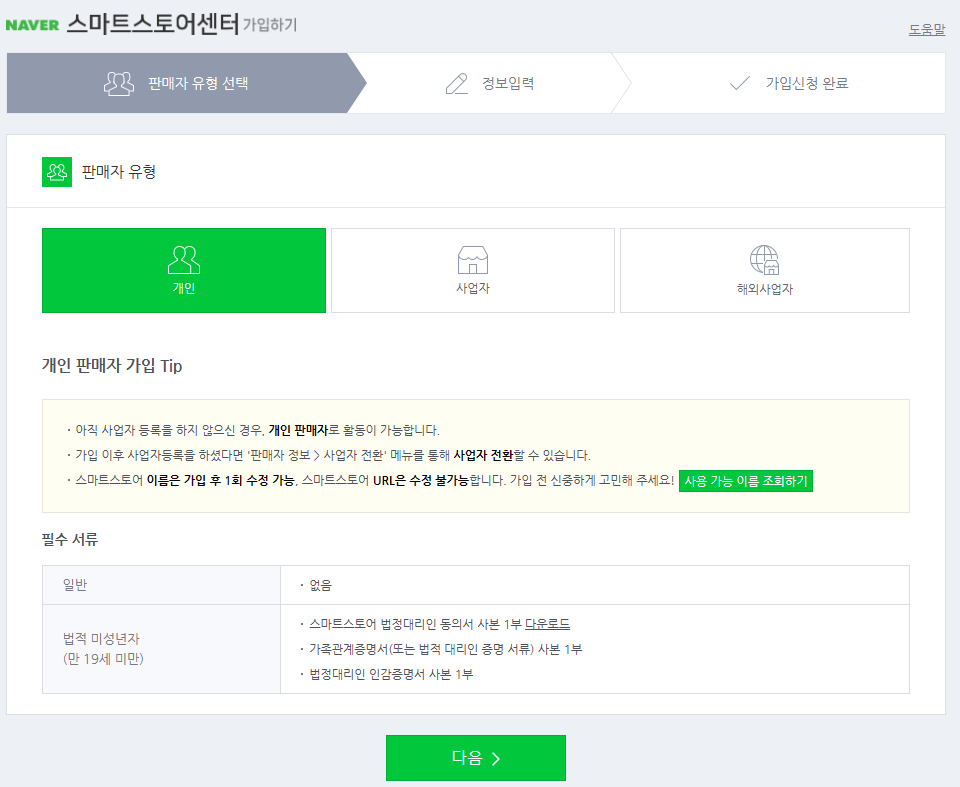Screen dimensions: 960x787
Task: Download the 법정대리인 동의서 via 다운로드 link
Action: (x=547, y=624)
